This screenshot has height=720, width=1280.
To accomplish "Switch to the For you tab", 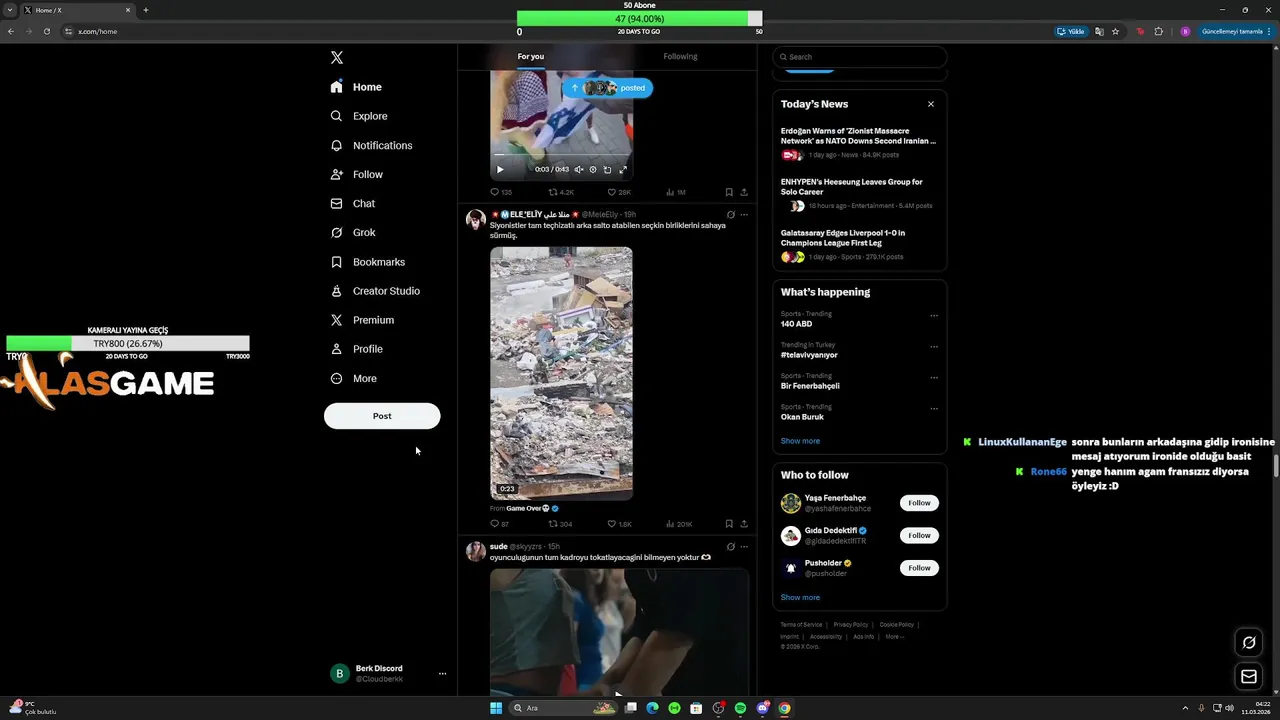I will point(531,57).
